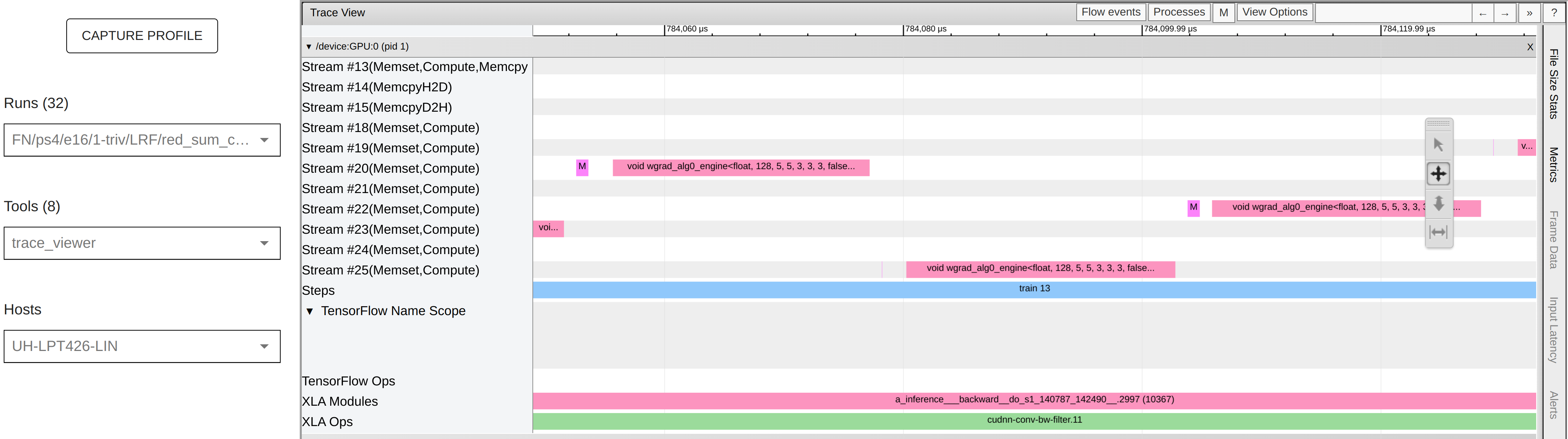
Task: Click the Stream #24 track label
Action: point(390,250)
